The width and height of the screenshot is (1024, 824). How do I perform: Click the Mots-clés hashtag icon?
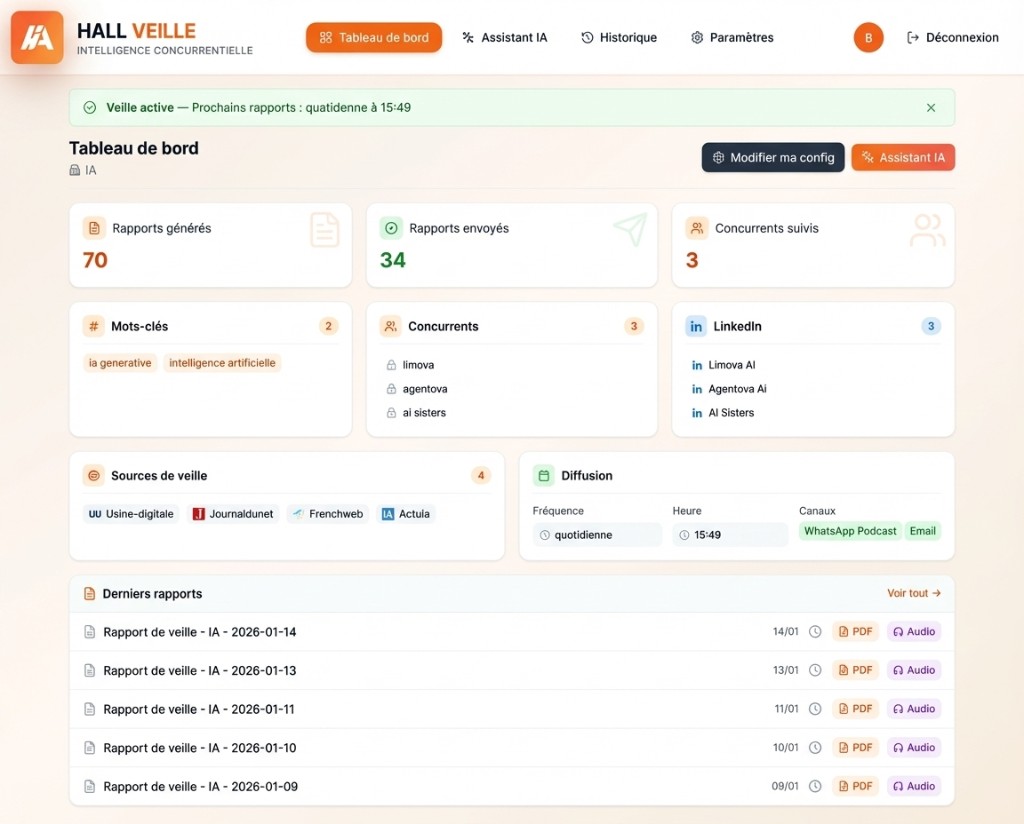[x=93, y=326]
